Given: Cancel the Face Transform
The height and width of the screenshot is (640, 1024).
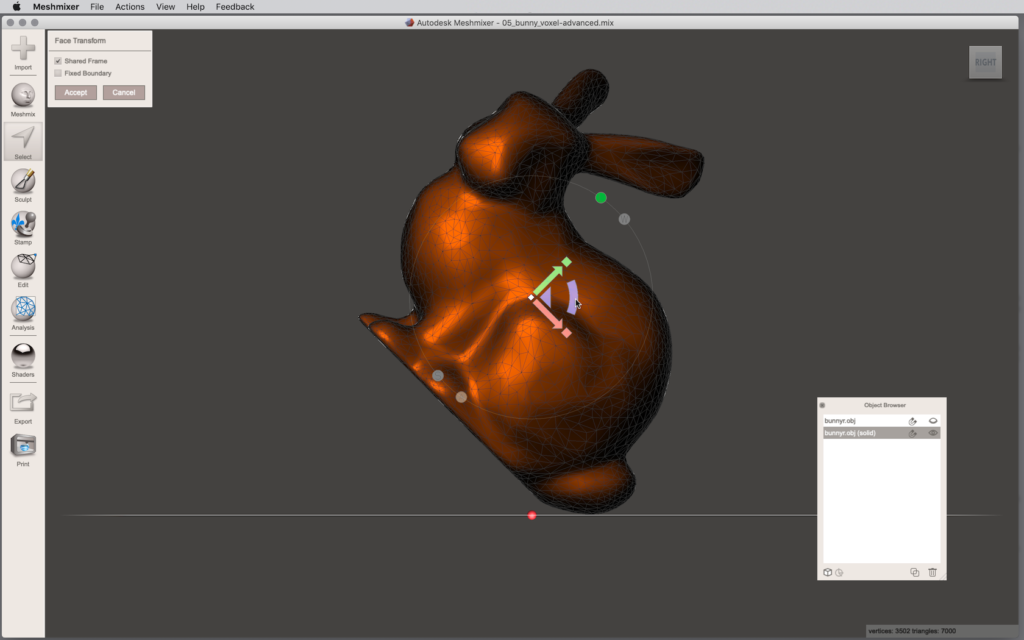Looking at the screenshot, I should pos(124,93).
